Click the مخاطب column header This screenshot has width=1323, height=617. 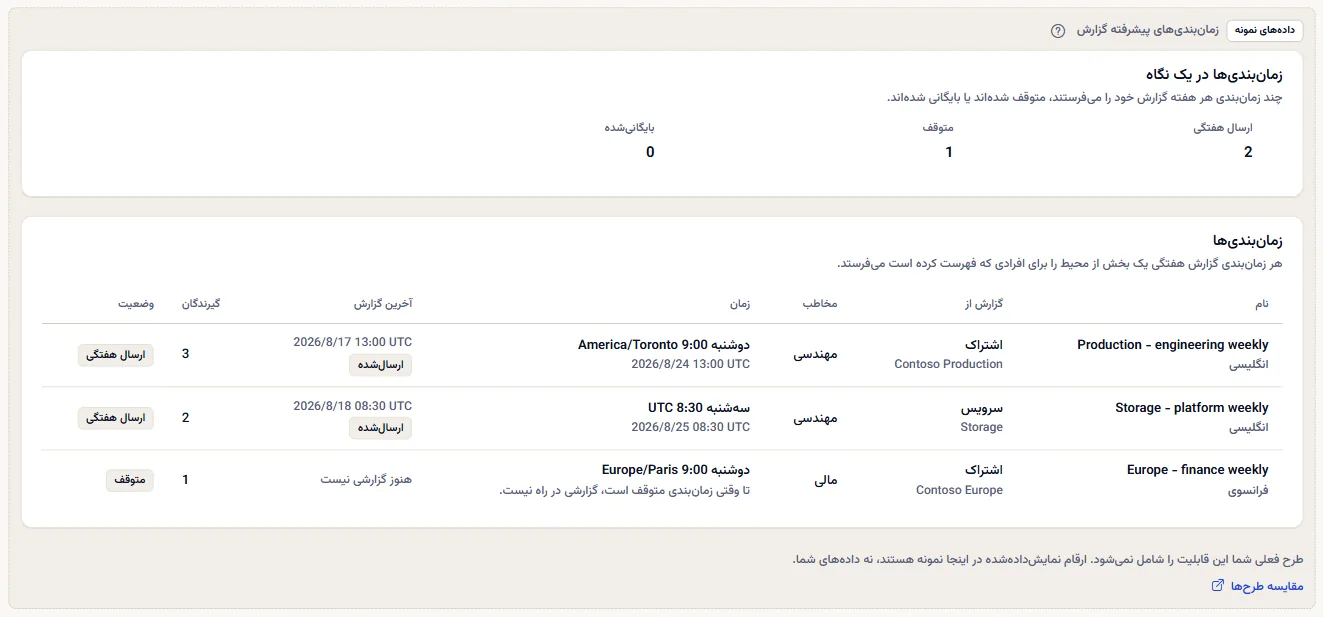coord(821,303)
